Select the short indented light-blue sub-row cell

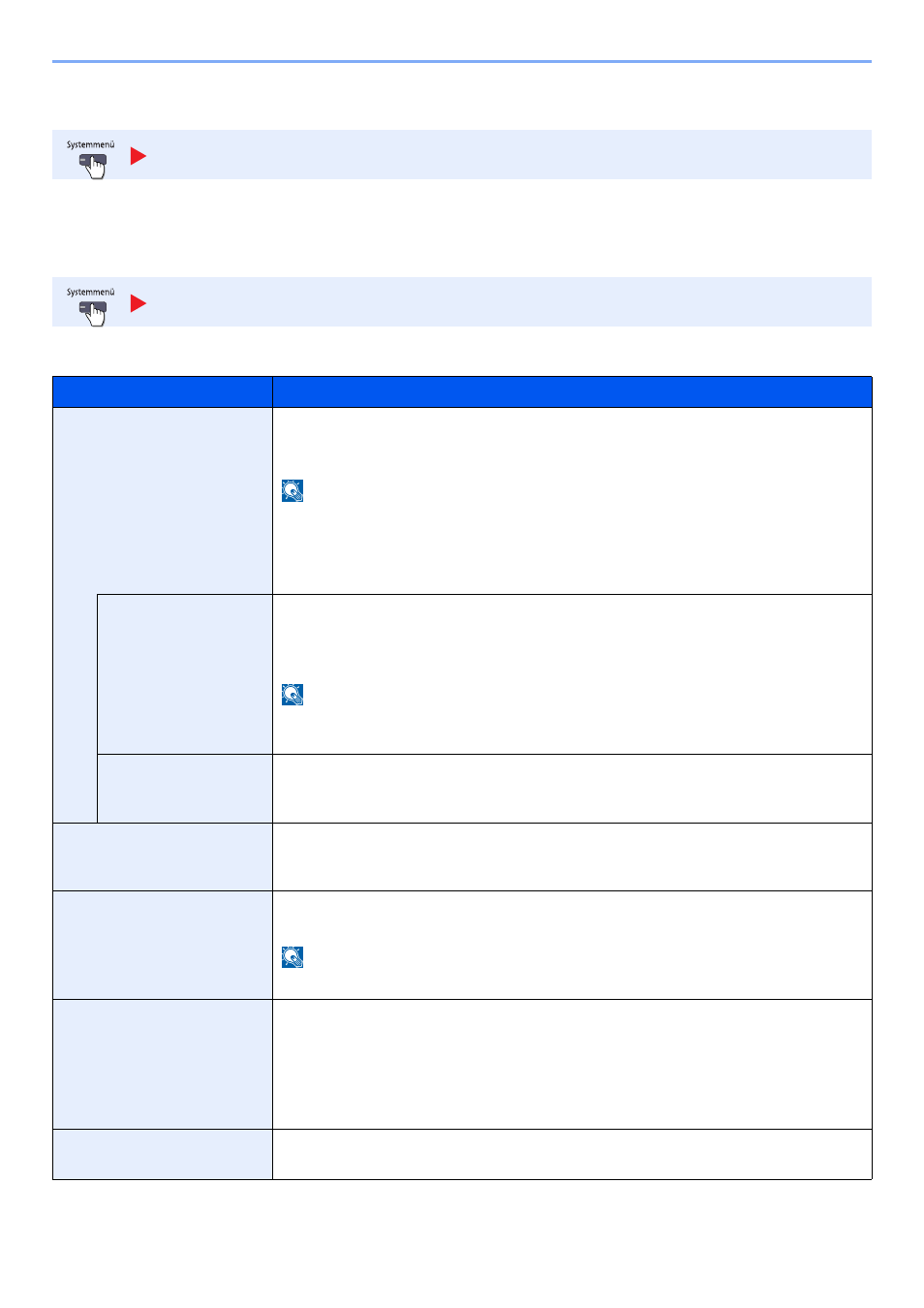click(184, 788)
